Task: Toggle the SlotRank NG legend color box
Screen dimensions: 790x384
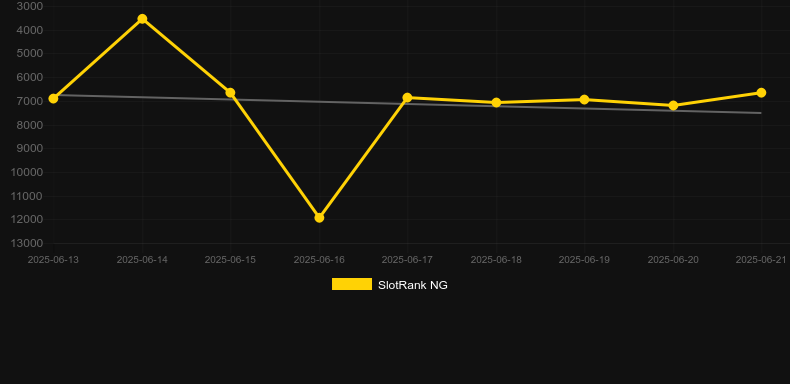Action: 352,284
